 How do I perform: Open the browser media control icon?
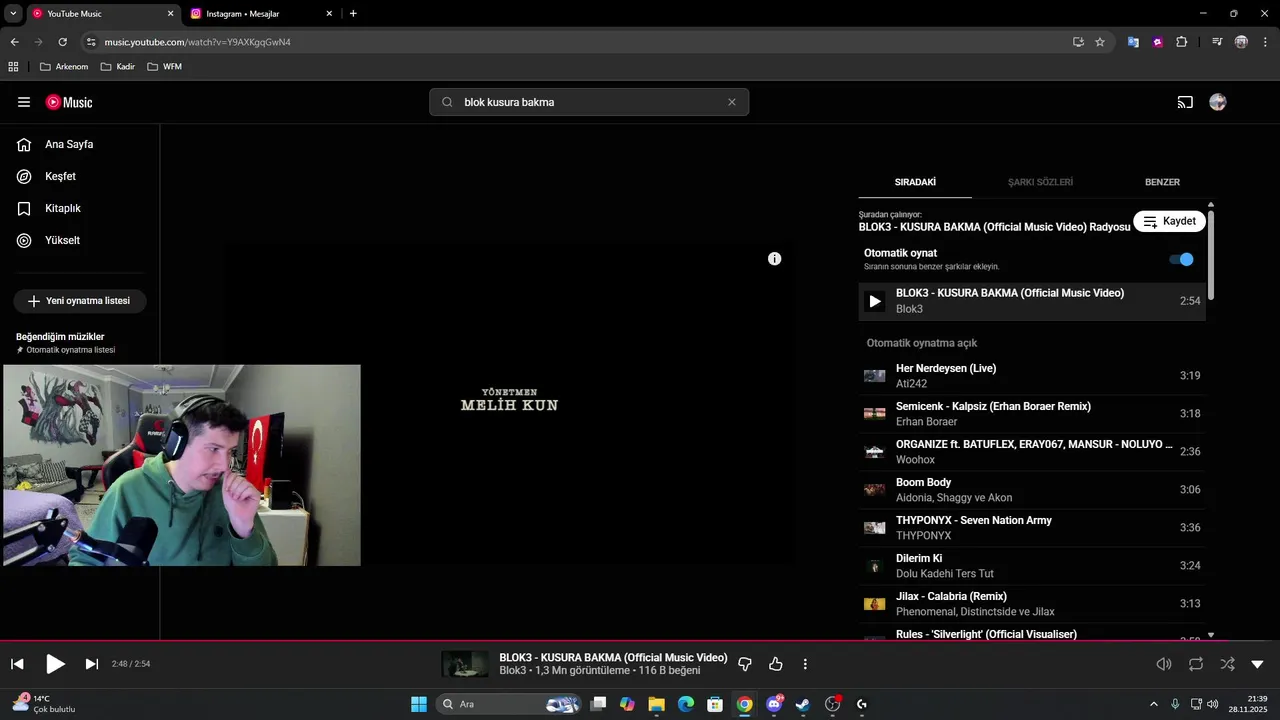click(x=1217, y=42)
